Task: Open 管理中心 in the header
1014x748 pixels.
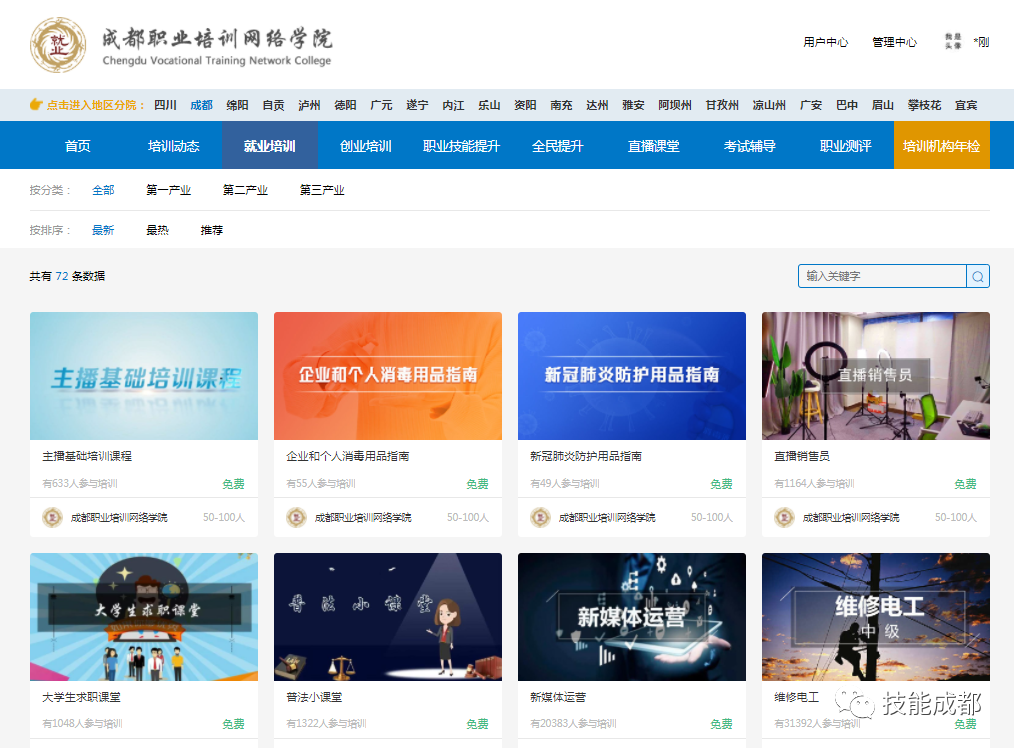Action: 894,42
